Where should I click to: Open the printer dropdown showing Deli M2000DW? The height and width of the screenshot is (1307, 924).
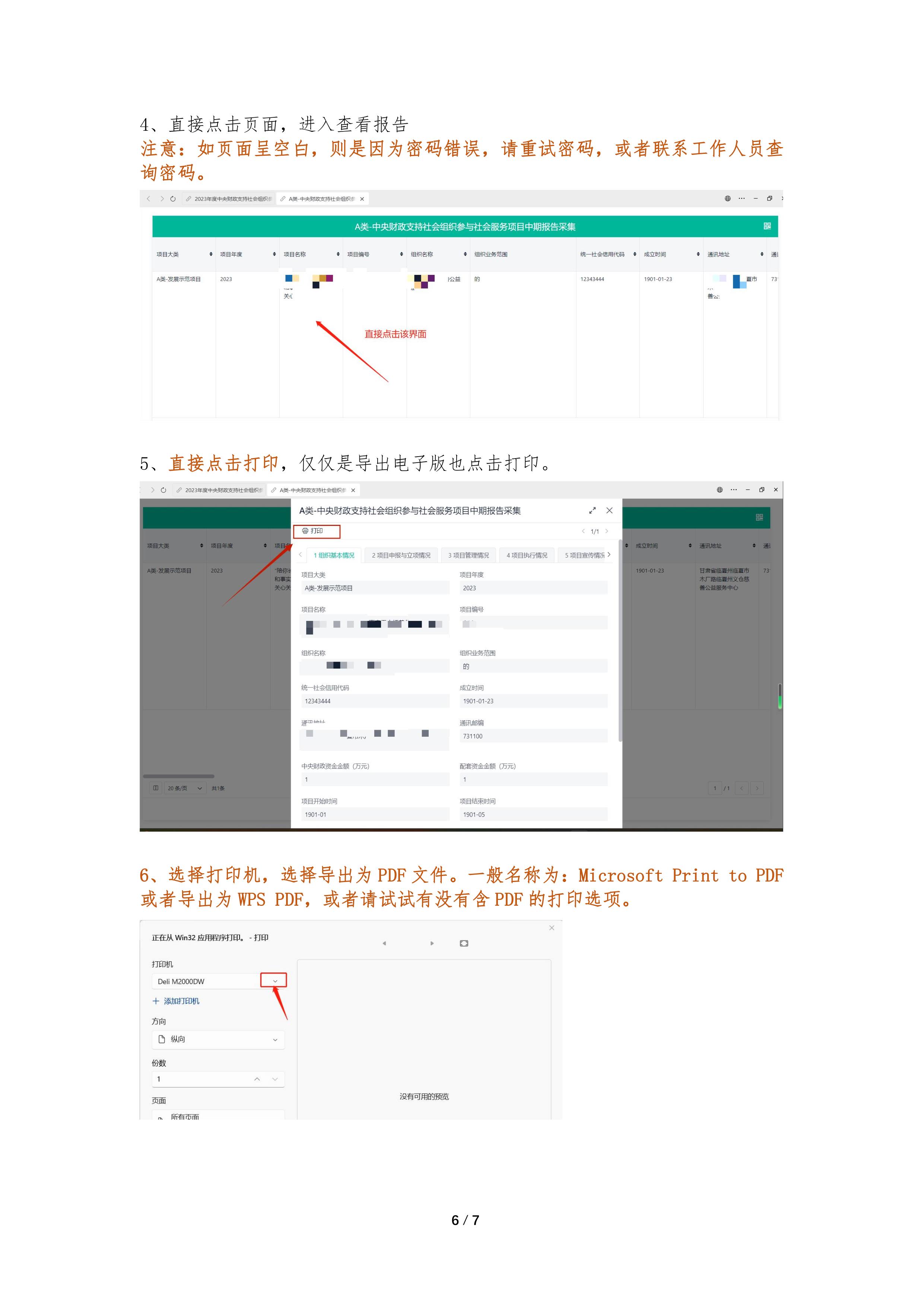point(218,981)
